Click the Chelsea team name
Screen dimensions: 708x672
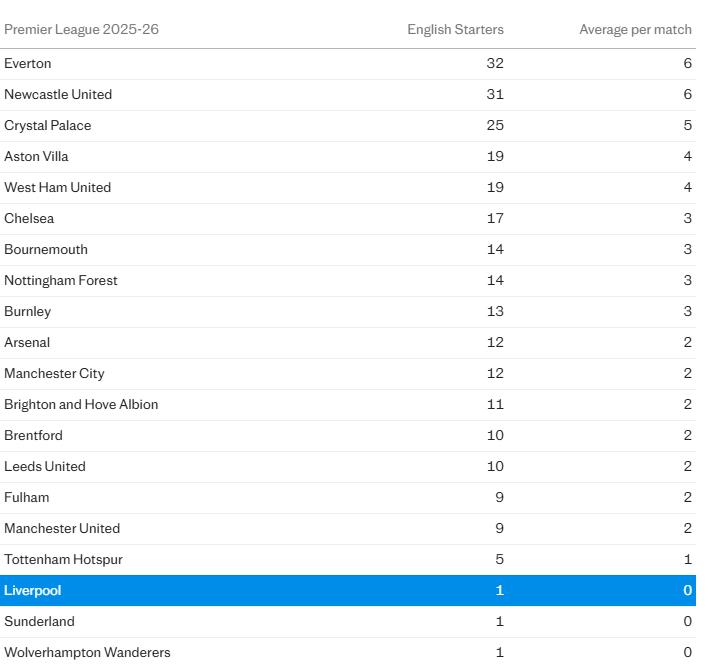(x=29, y=218)
